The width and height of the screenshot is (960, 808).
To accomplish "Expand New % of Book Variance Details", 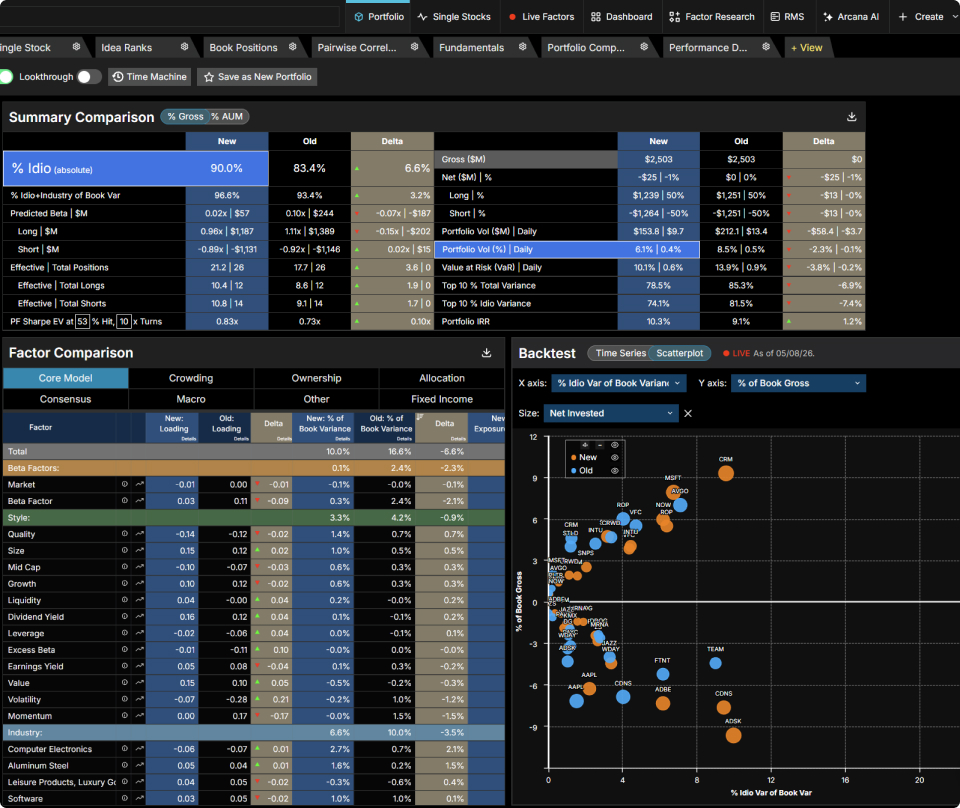I will (343, 439).
